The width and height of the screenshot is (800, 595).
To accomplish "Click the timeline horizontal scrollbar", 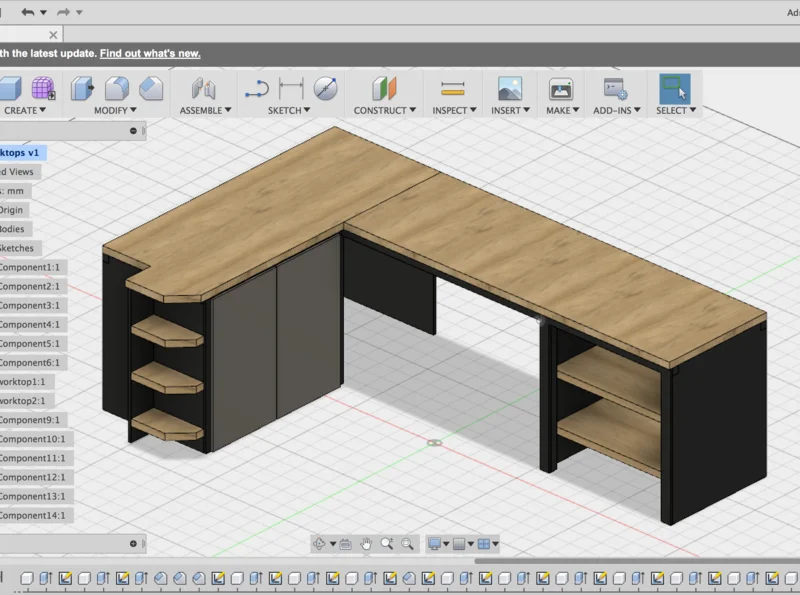I will pos(637,561).
